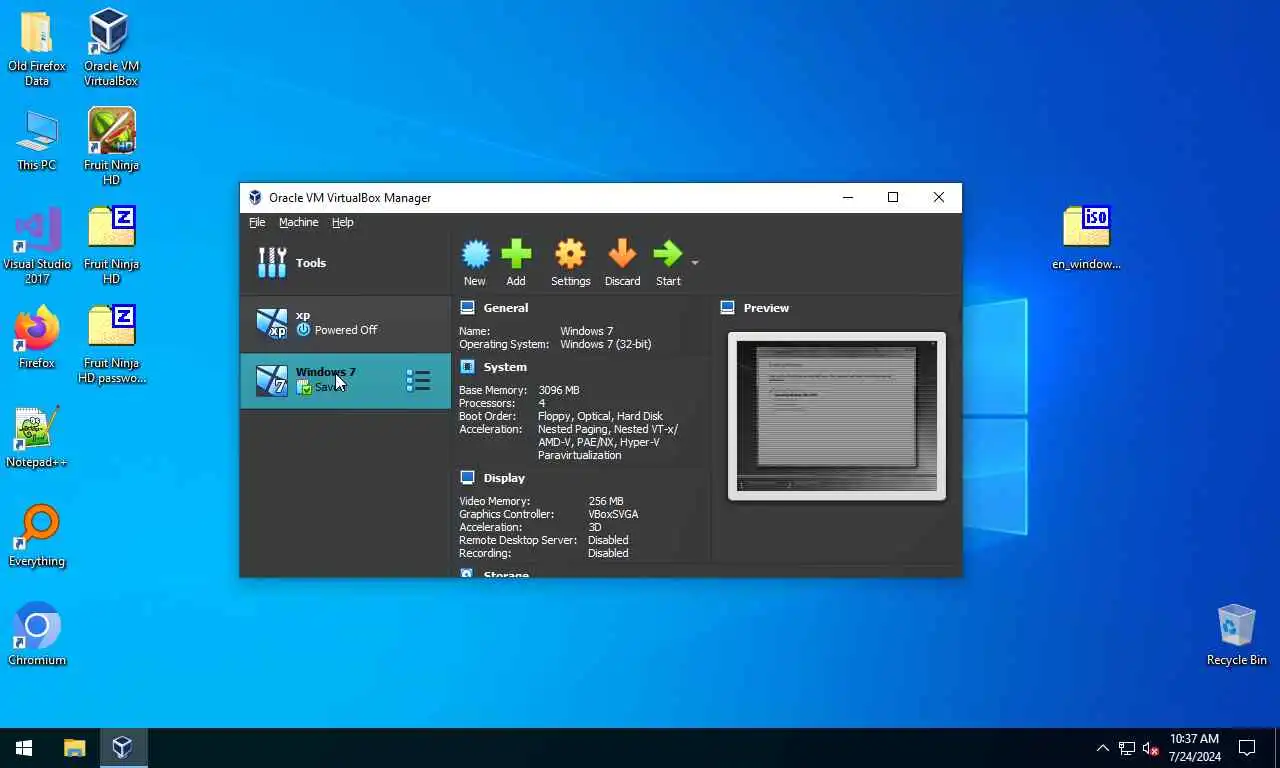Click the 256 MB video memory value
The width and height of the screenshot is (1280, 768).
[605, 501]
